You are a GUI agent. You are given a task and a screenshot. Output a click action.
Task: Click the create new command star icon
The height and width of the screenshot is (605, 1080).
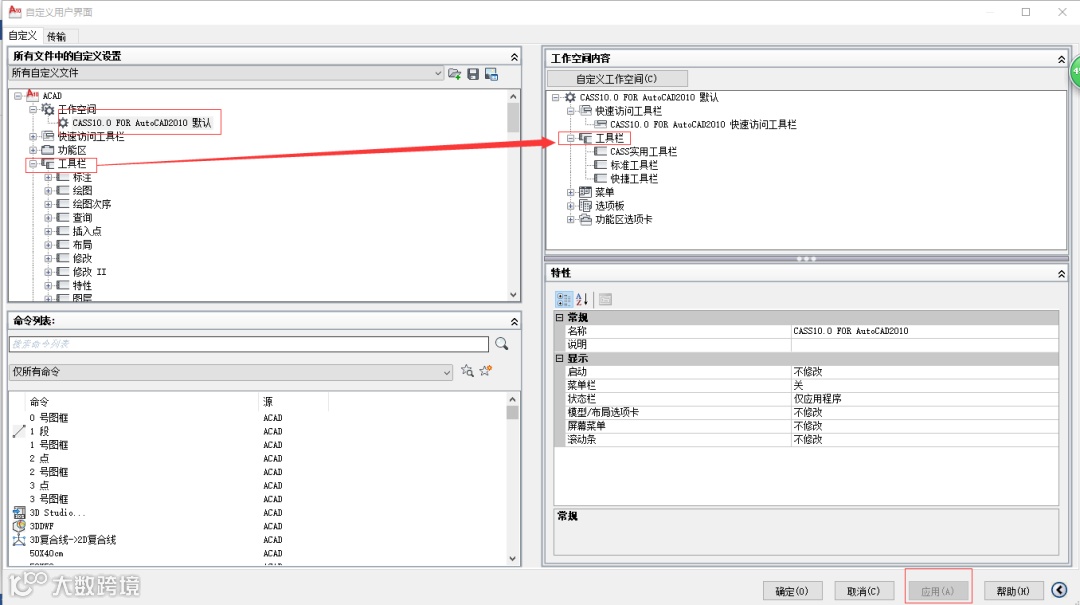pos(486,371)
